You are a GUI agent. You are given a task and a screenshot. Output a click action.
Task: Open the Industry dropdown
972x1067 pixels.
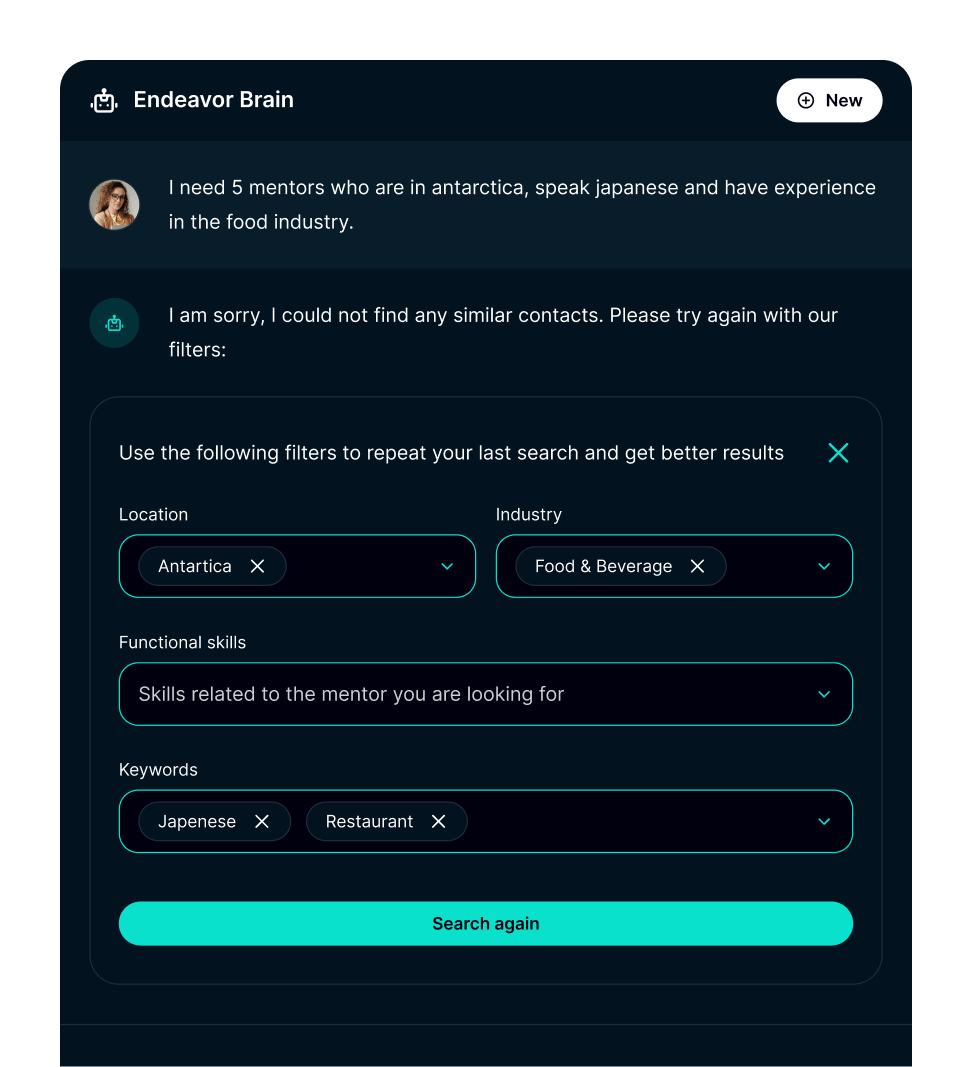pos(824,566)
